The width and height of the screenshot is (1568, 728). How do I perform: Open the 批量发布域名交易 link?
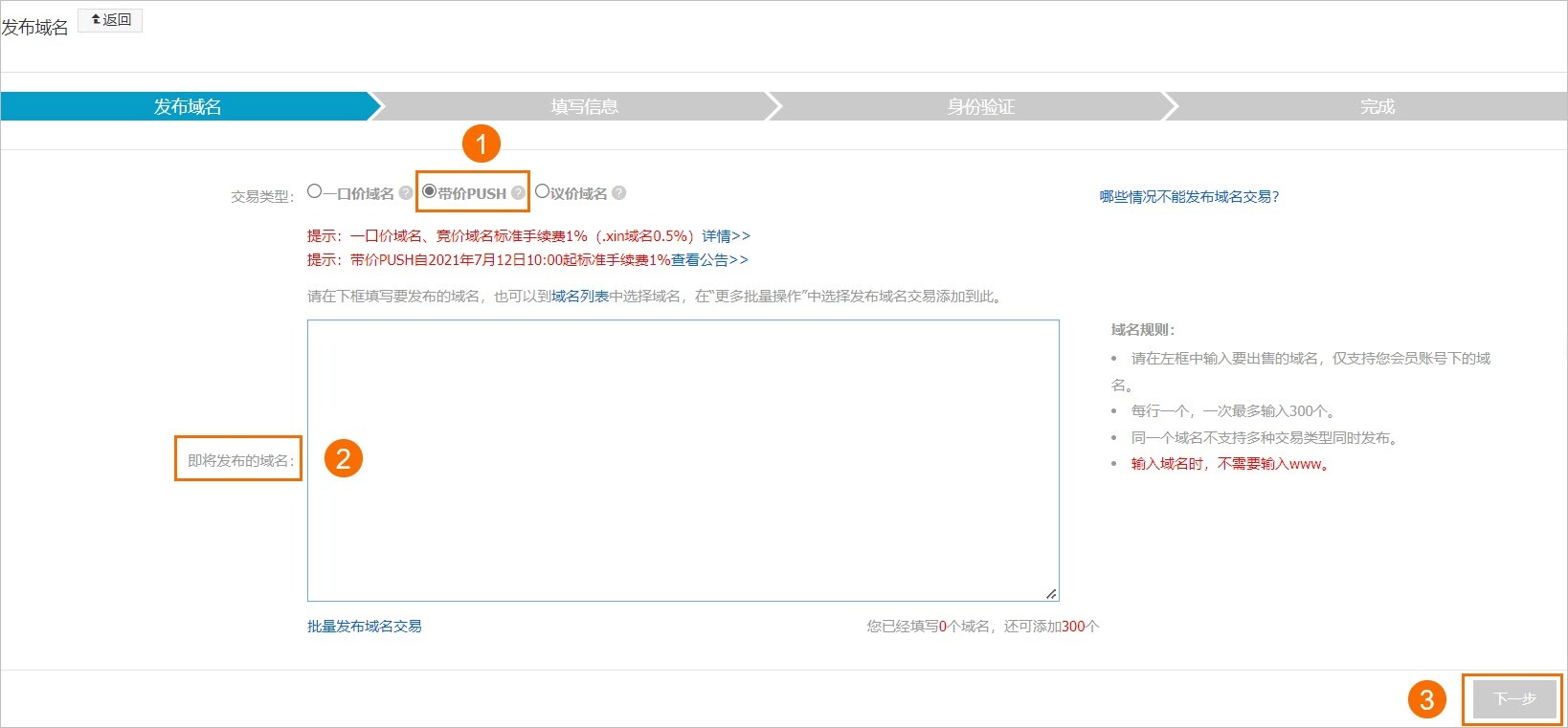tap(364, 627)
